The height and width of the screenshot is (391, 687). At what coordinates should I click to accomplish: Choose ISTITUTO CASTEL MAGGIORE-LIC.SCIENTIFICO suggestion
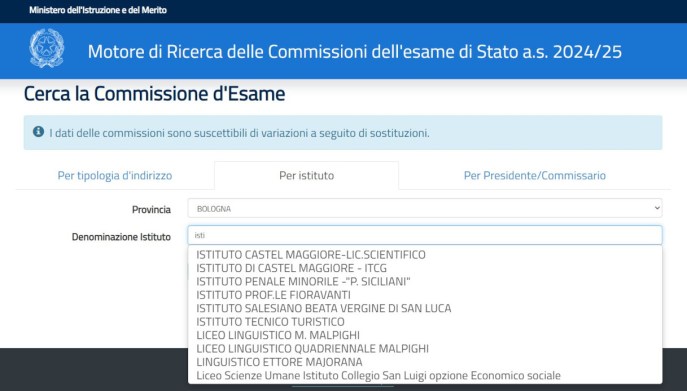(311, 255)
